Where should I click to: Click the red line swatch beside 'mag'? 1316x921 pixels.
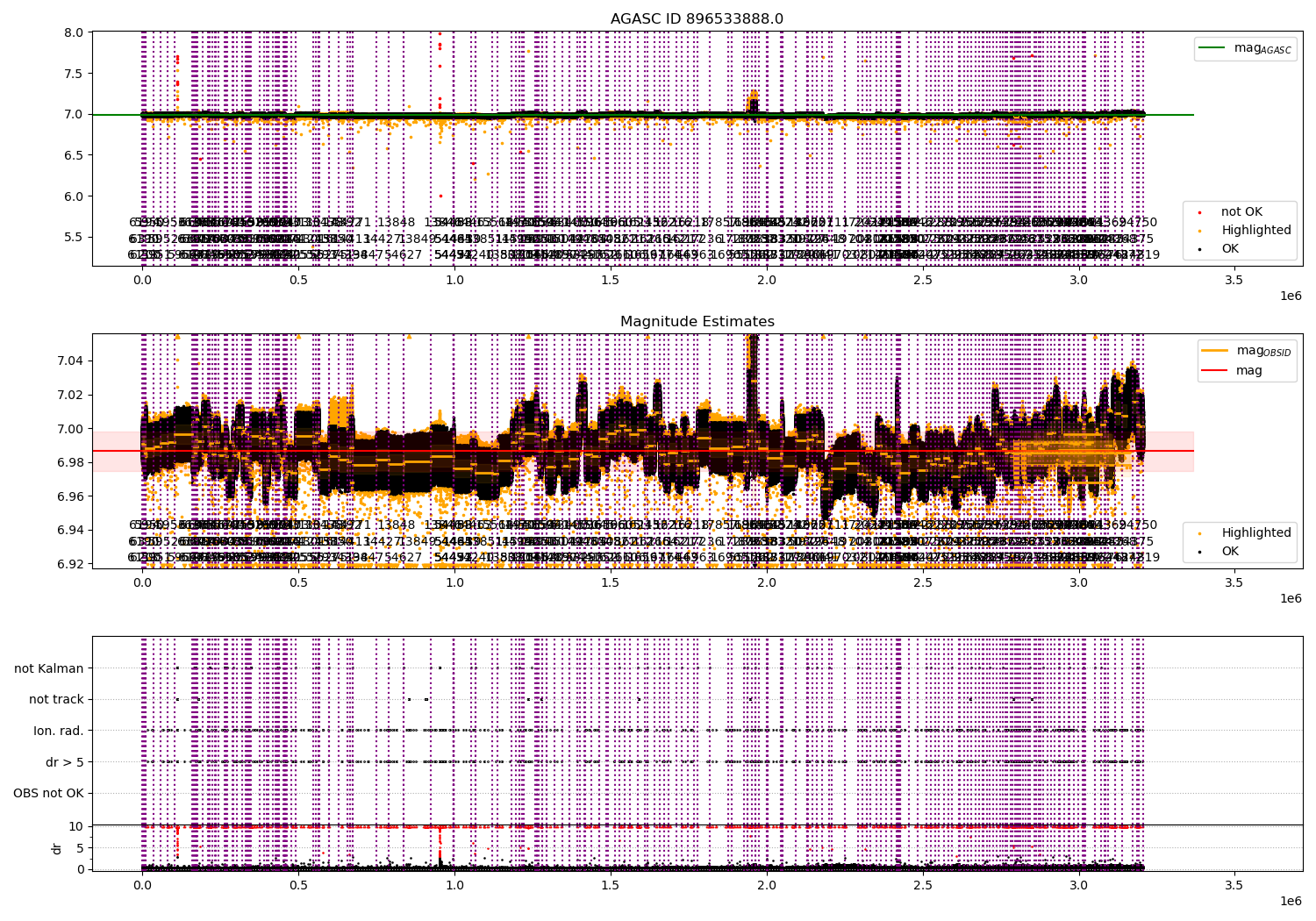pos(1215,370)
